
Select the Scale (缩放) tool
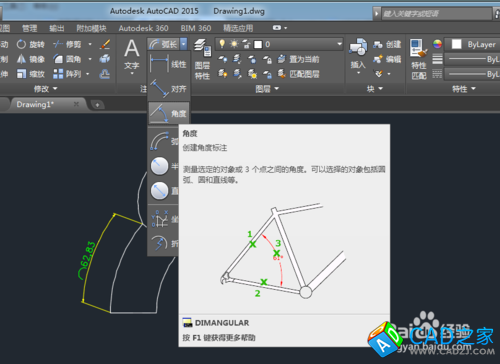click(x=31, y=74)
